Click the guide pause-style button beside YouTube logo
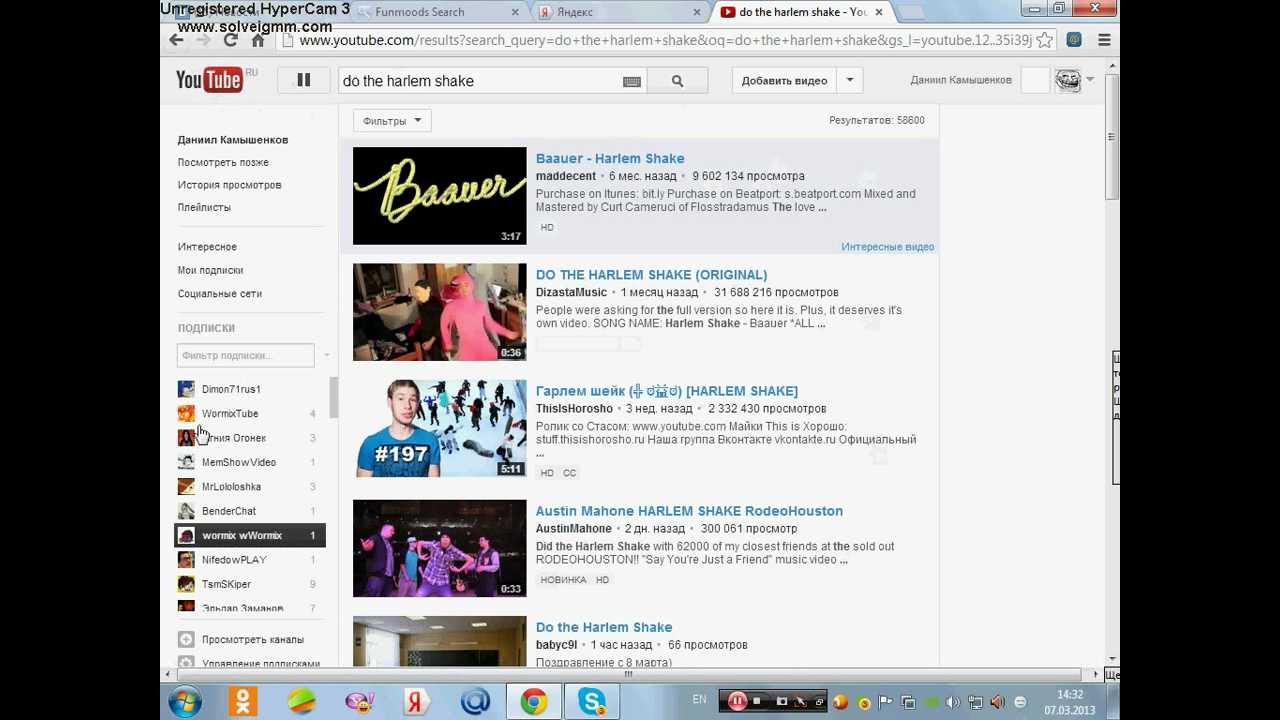 pyautogui.click(x=303, y=80)
